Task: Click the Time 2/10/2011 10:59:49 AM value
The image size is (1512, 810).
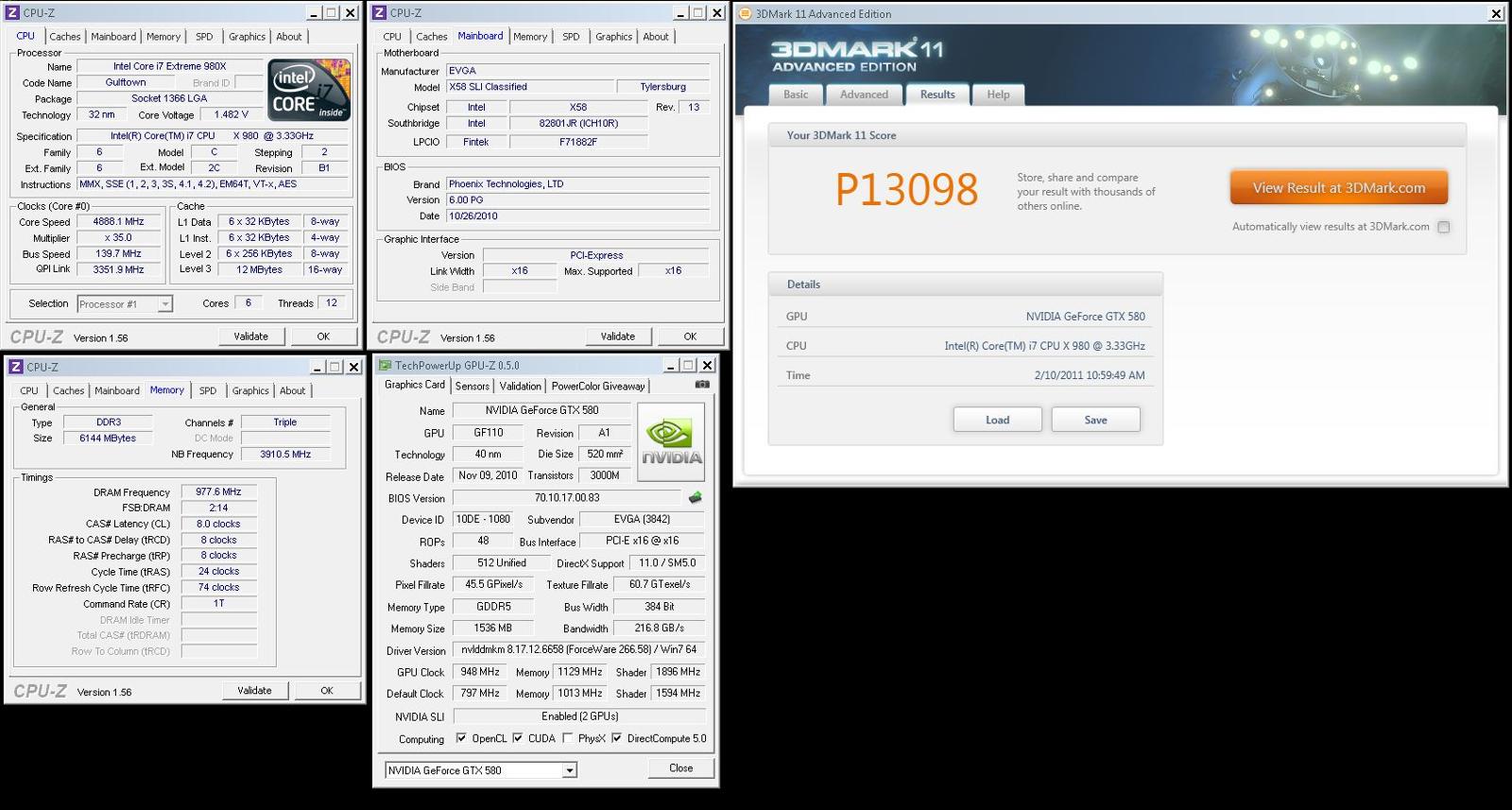Action: click(1090, 375)
